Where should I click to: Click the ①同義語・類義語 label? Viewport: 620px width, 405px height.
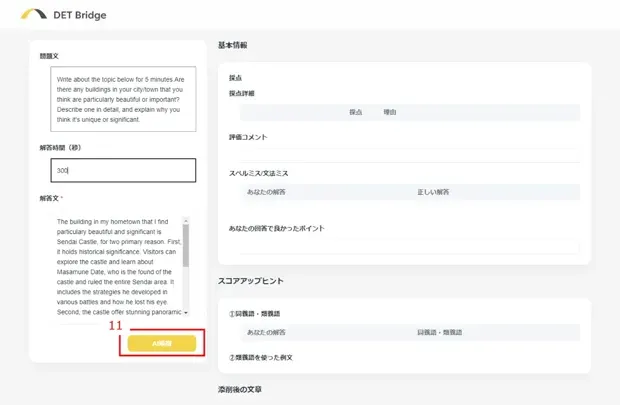(x=254, y=314)
